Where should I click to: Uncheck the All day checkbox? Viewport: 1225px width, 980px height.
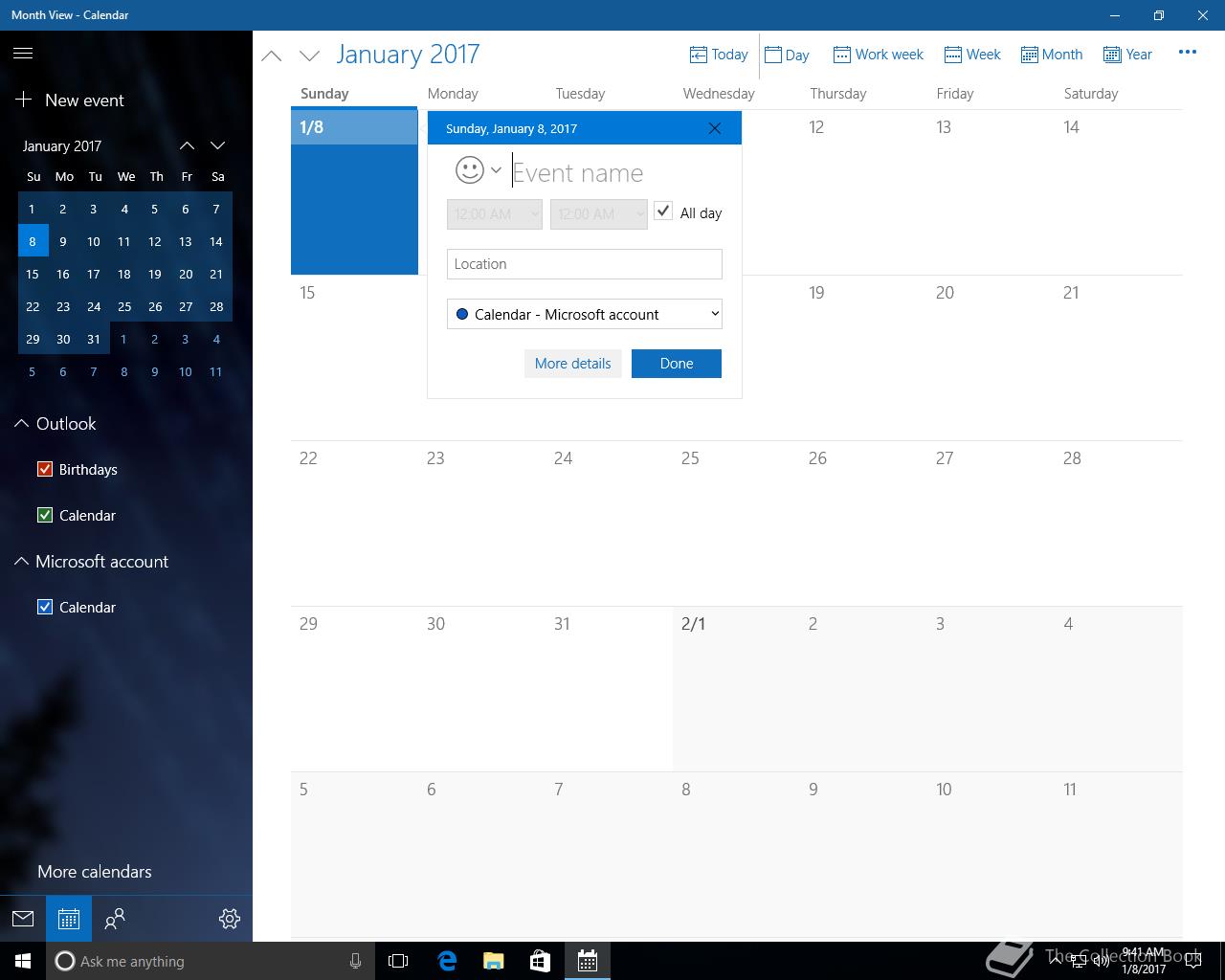pos(663,212)
